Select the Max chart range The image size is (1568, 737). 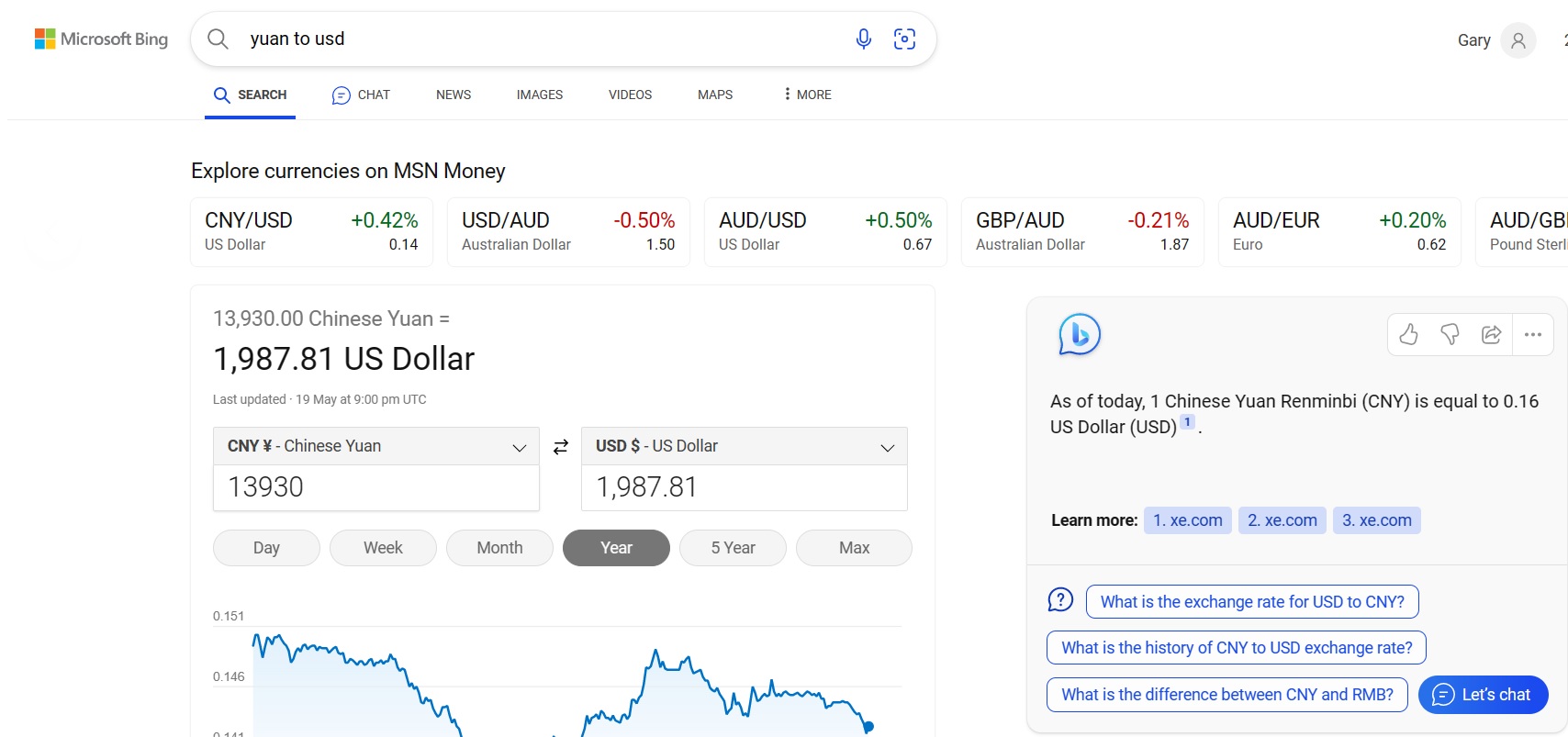(854, 548)
